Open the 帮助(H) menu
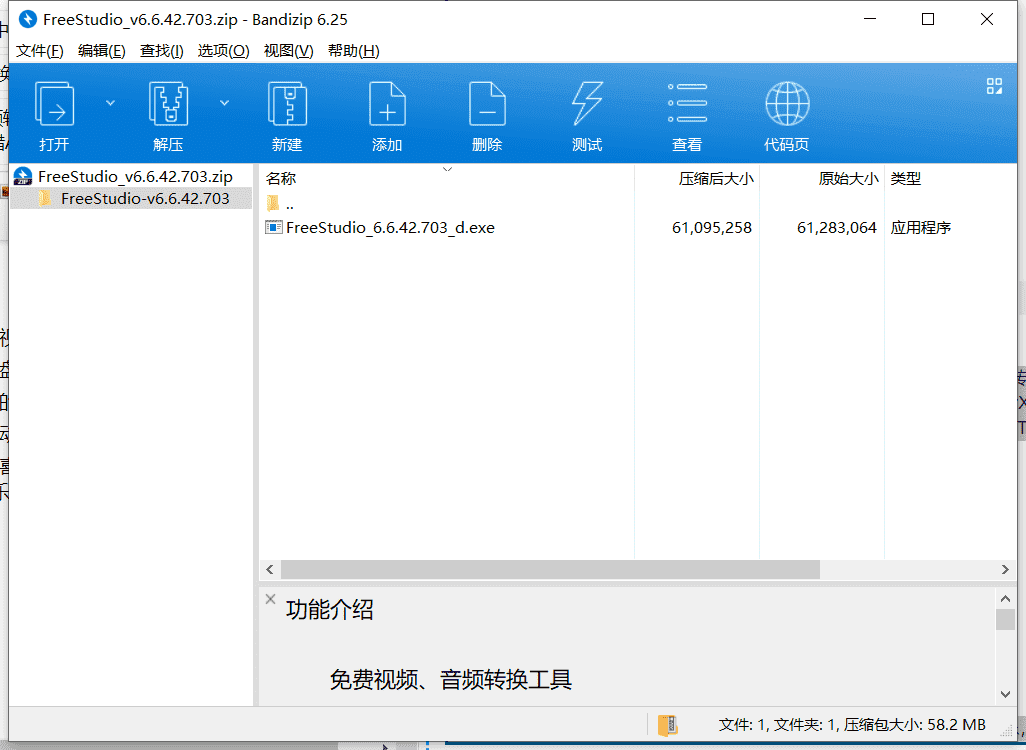The height and width of the screenshot is (750, 1026). pos(353,50)
